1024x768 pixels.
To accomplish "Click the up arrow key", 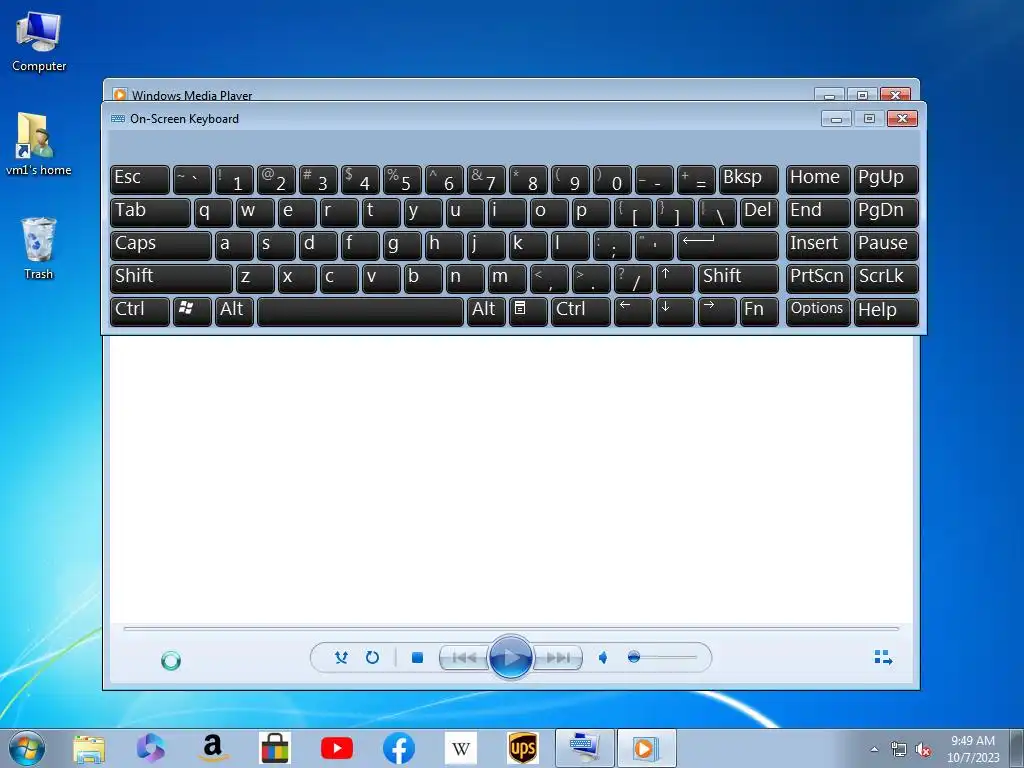I will (x=675, y=278).
